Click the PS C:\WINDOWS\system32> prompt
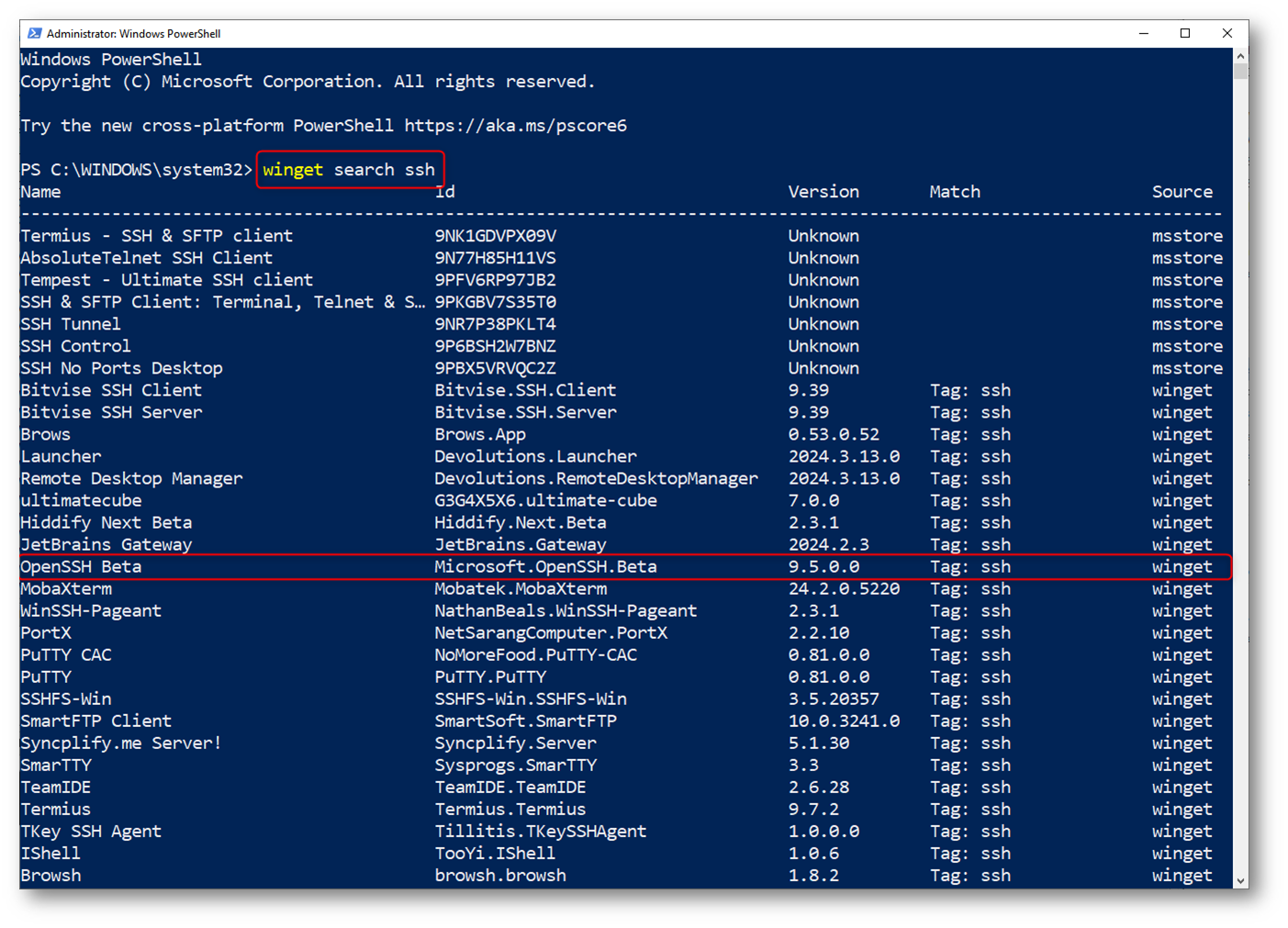Image resolution: width=1288 pixels, height=928 pixels. pyautogui.click(x=136, y=170)
